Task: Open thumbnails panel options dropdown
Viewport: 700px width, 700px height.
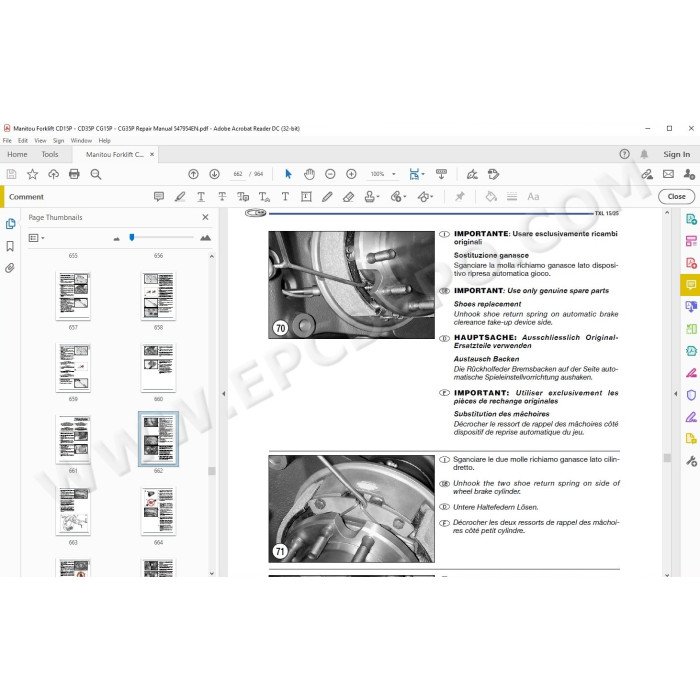Action: click(36, 238)
